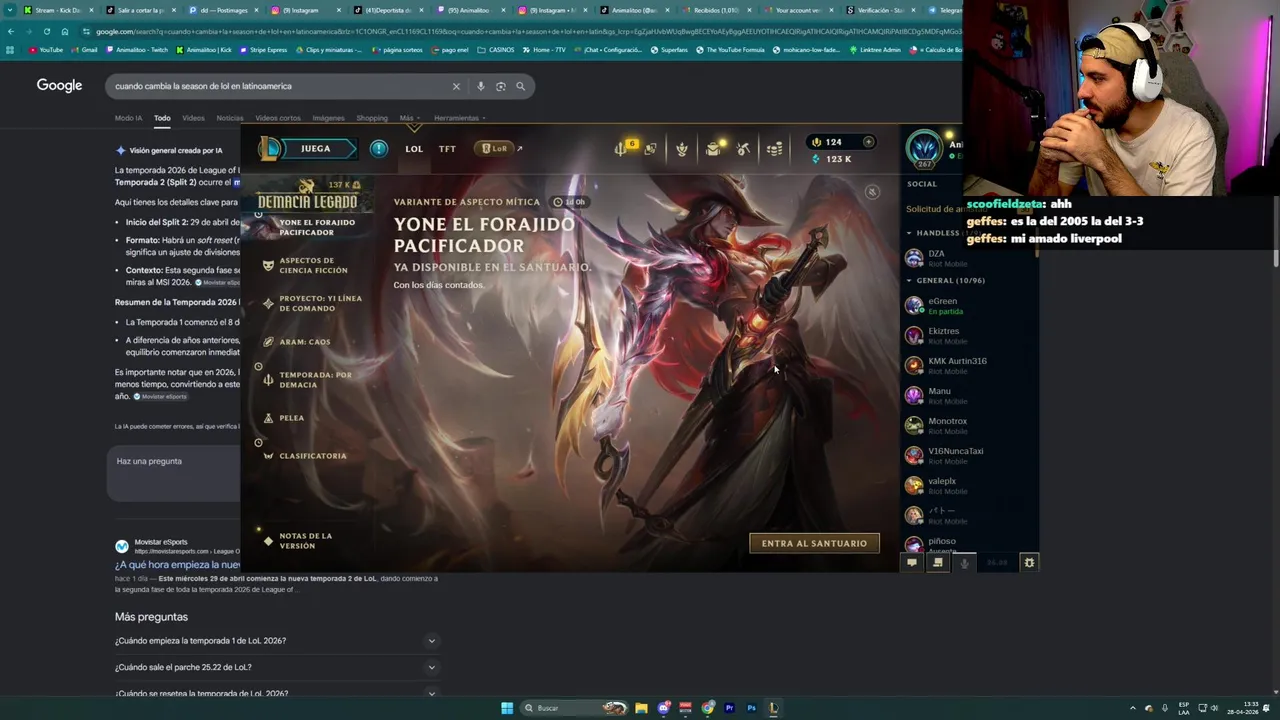1280x720 pixels.
Task: Collapse the HANDLESS friends group
Action: (x=909, y=233)
